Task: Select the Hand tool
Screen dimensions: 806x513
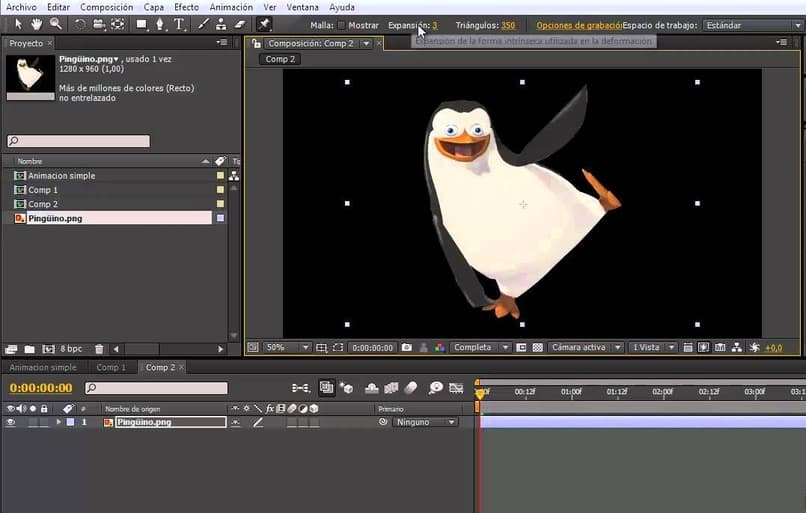Action: point(36,24)
